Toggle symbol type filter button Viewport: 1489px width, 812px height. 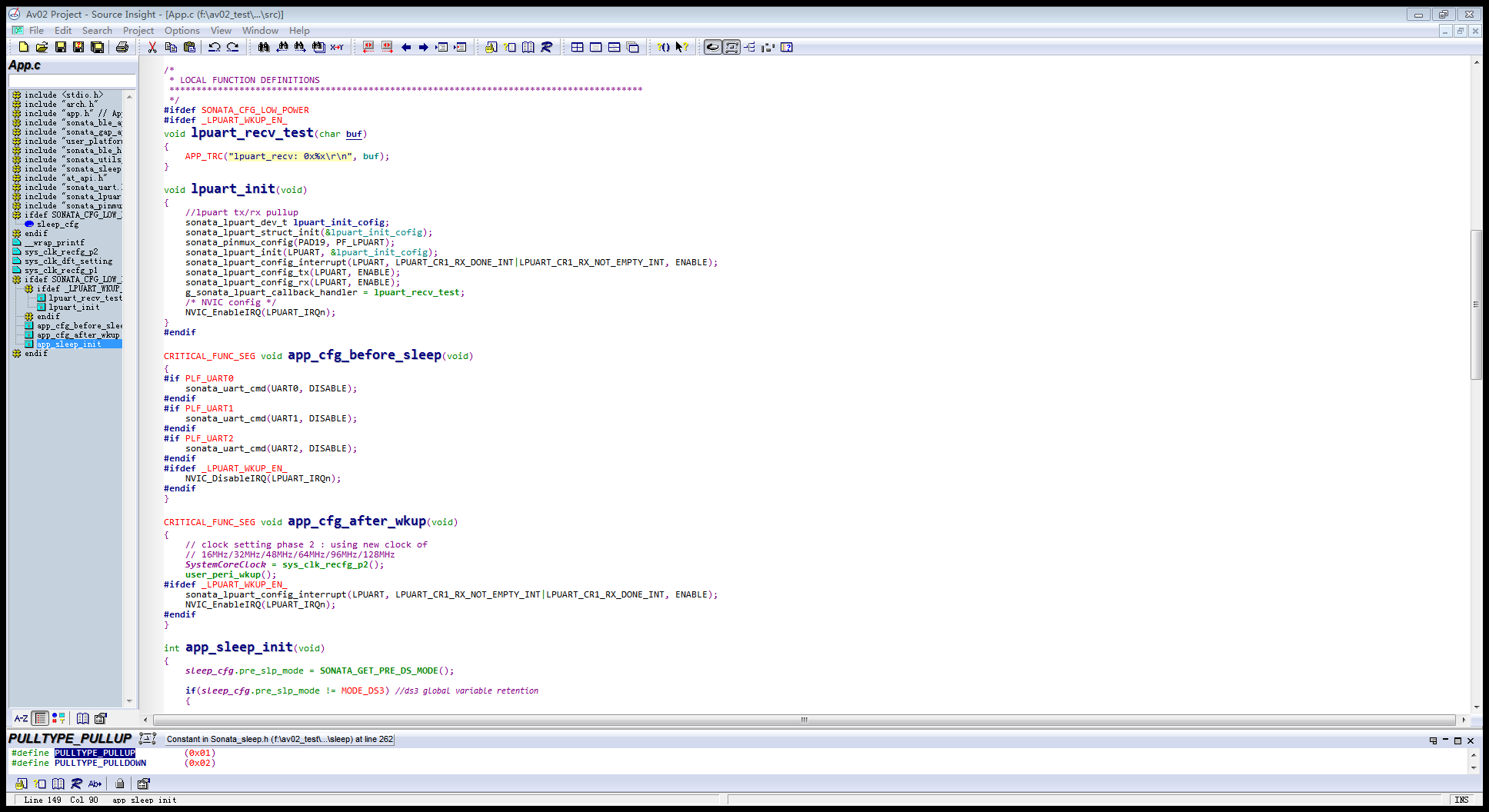[x=58, y=718]
